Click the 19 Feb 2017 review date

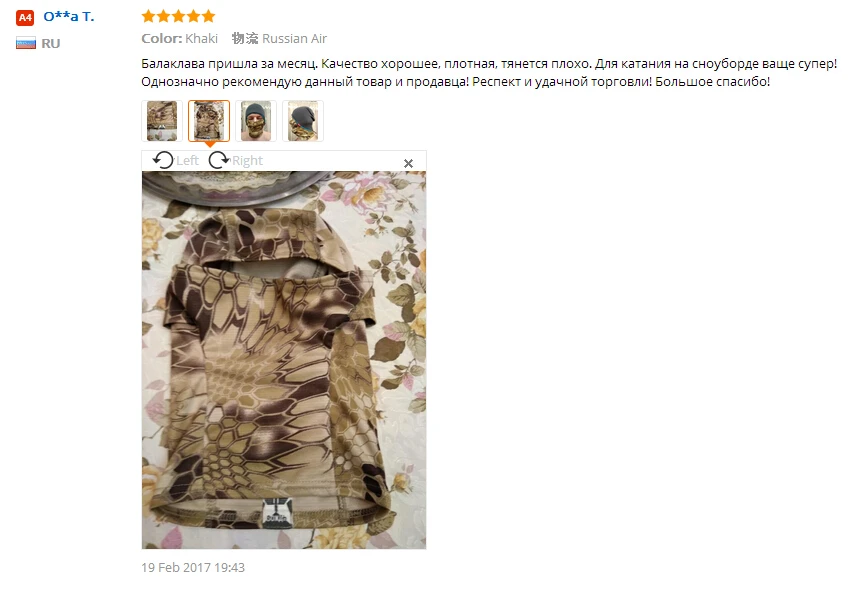[x=193, y=567]
